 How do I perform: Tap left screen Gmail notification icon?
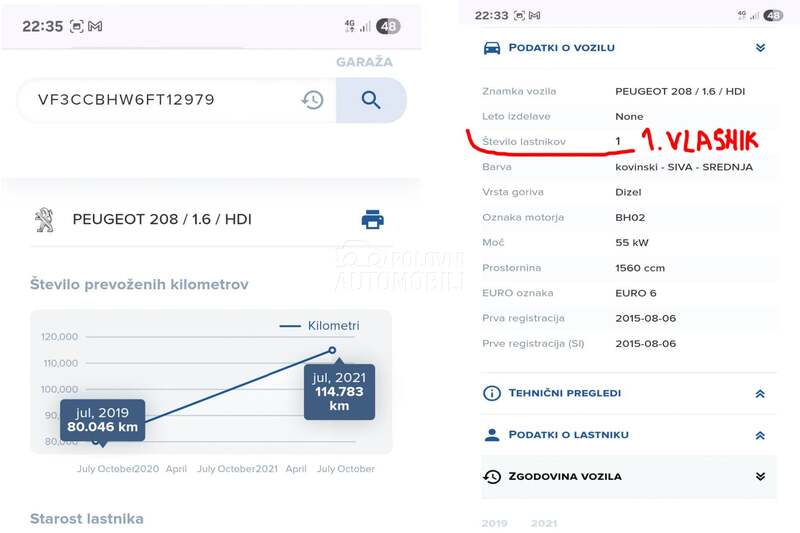pos(95,26)
